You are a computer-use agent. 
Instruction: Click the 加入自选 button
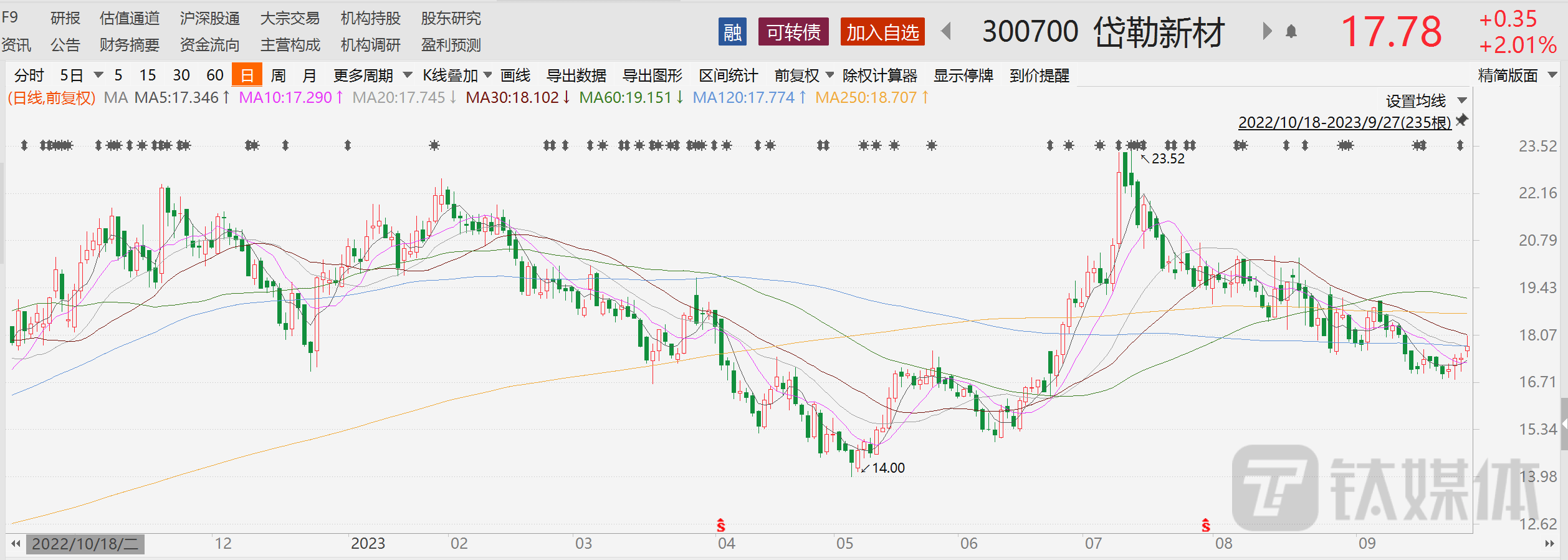point(882,32)
